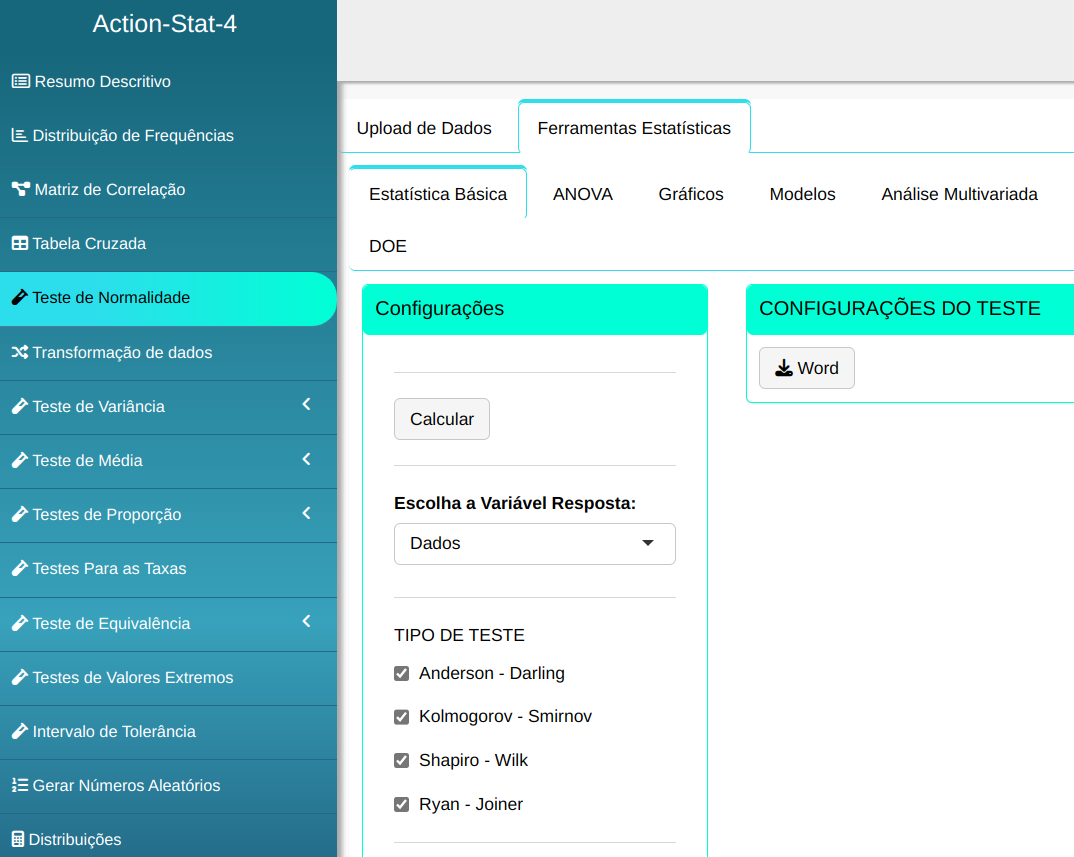Open Intervalo de Tolerância in the sidebar
This screenshot has height=857, width=1074.
pyautogui.click(x=114, y=731)
